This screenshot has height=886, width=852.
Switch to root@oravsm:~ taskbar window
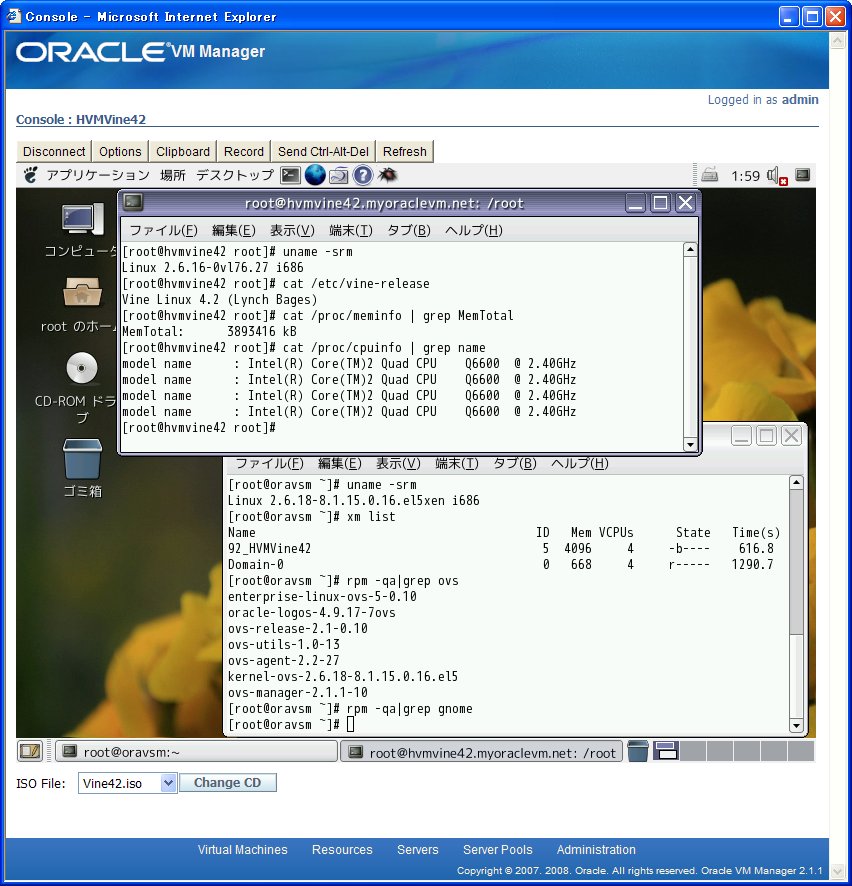click(195, 752)
